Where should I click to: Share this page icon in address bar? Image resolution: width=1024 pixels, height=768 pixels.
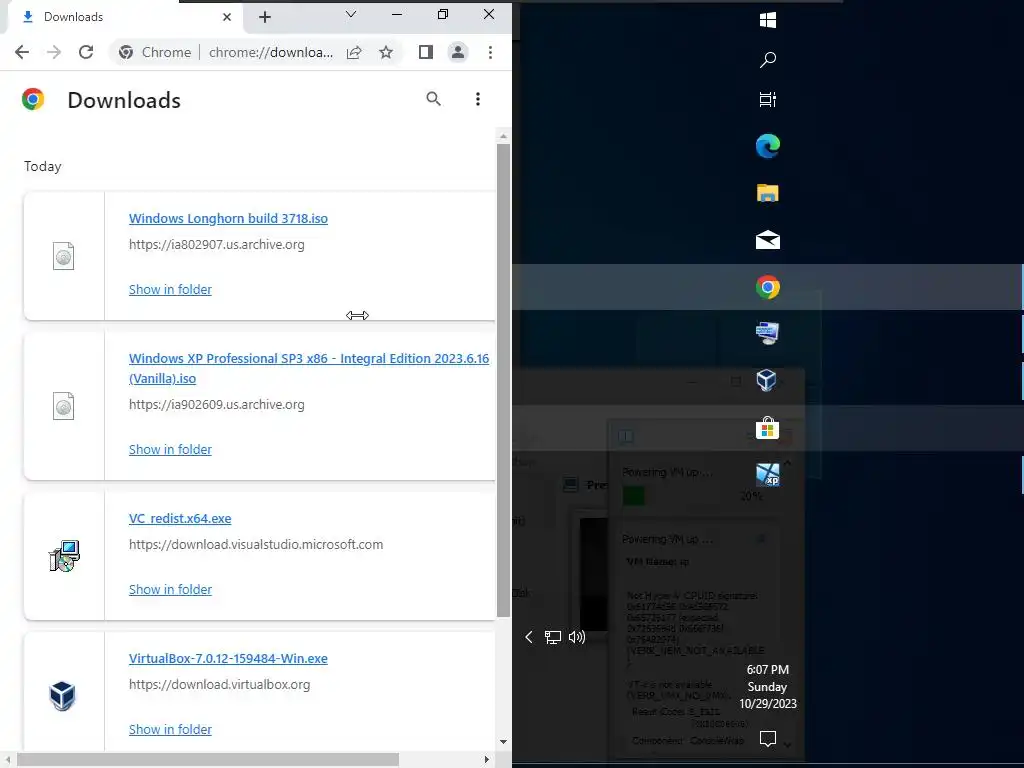pos(354,52)
